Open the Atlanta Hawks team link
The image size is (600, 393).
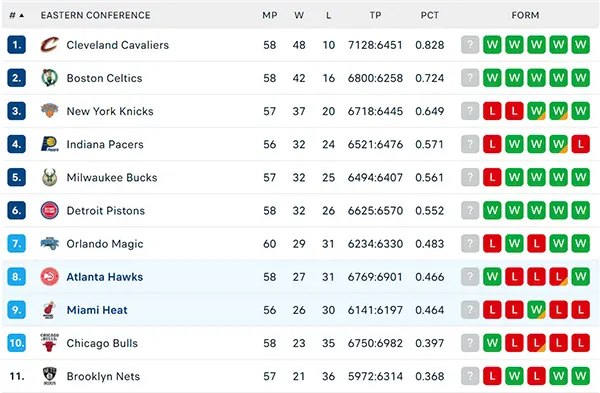click(105, 277)
